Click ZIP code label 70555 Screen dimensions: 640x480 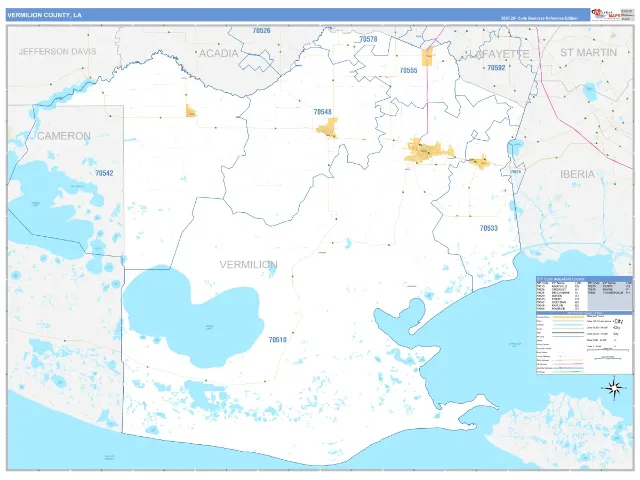(x=408, y=71)
